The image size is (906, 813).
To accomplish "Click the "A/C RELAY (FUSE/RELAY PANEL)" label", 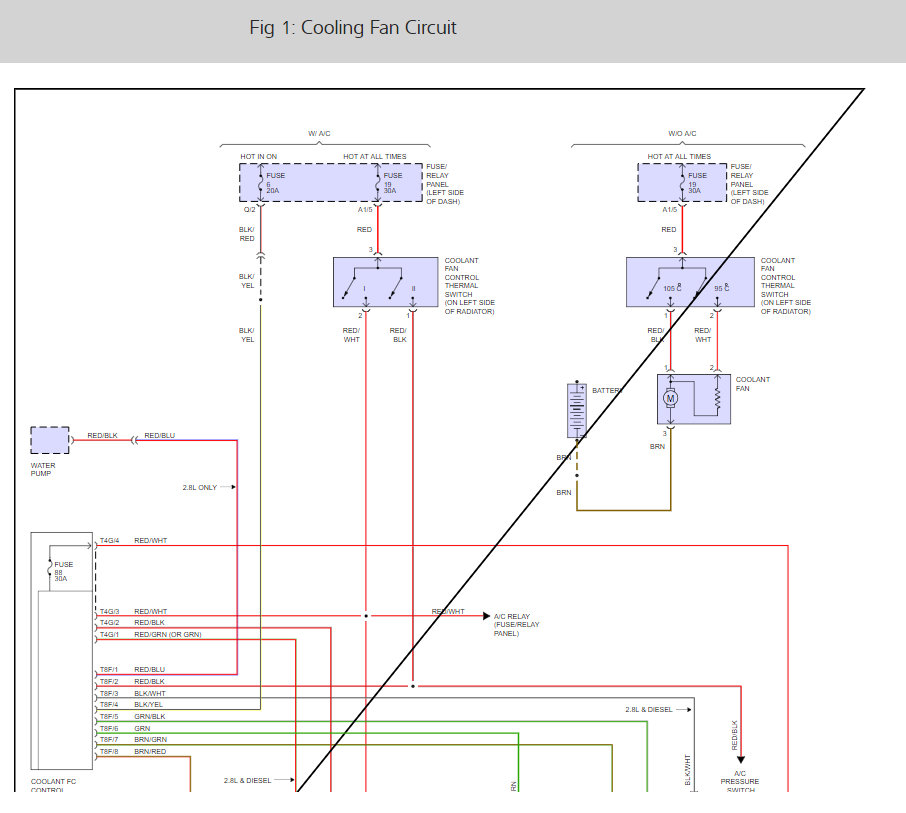I will point(517,625).
